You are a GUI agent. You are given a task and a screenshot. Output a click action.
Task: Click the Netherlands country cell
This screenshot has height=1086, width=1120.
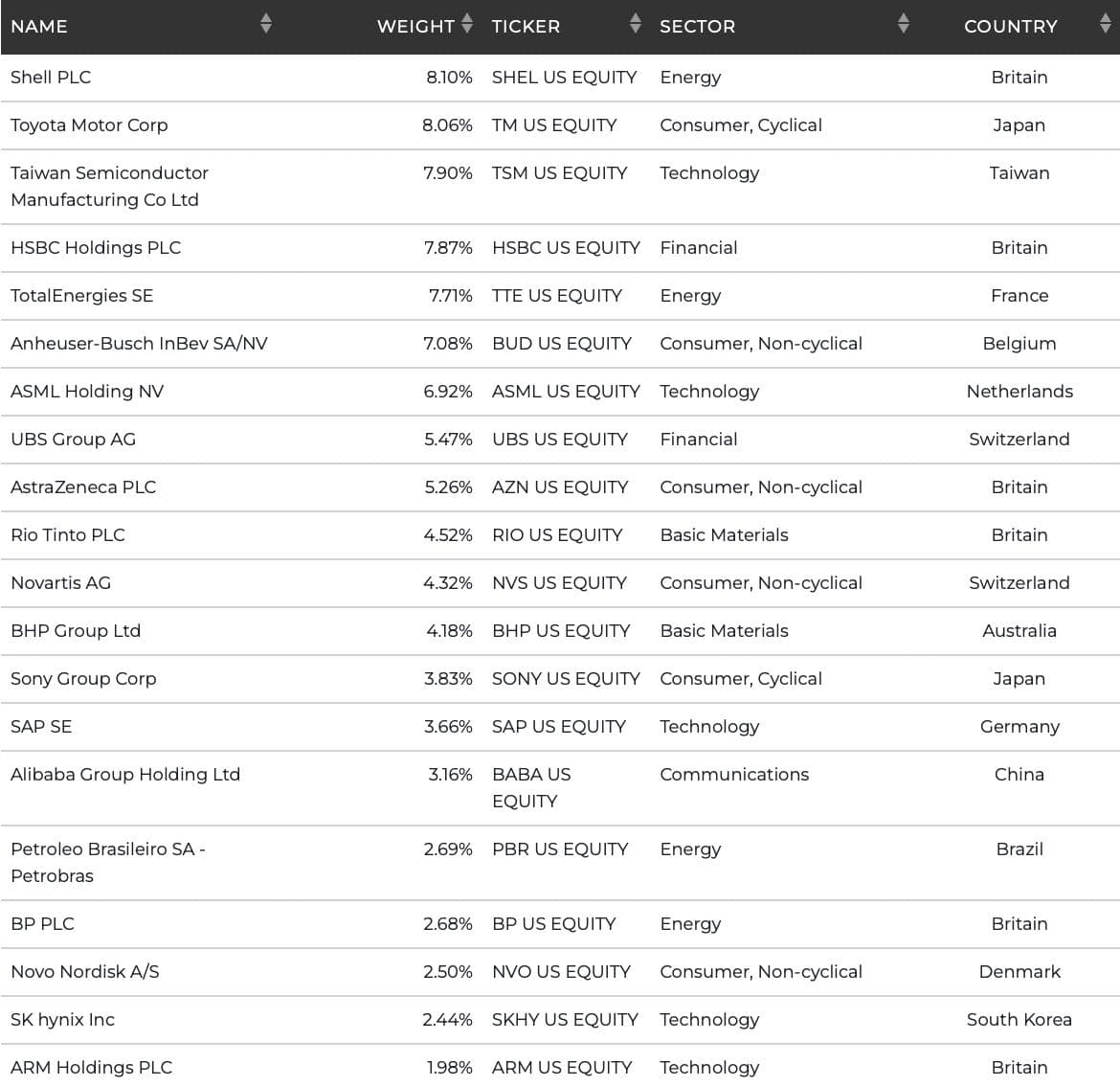[1019, 392]
